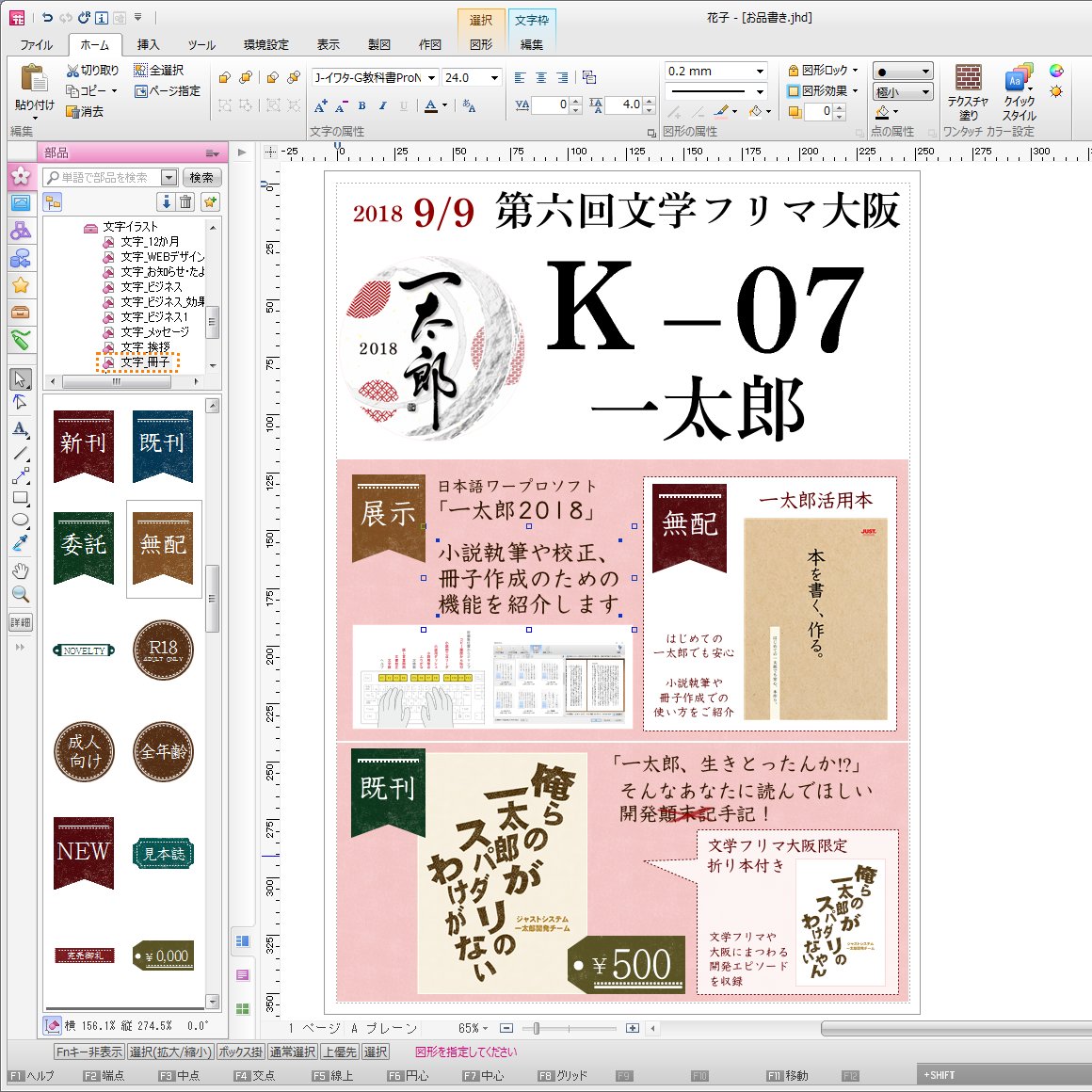This screenshot has width=1092, height=1092.
Task: Open font color dropdown arrow
Action: [444, 105]
